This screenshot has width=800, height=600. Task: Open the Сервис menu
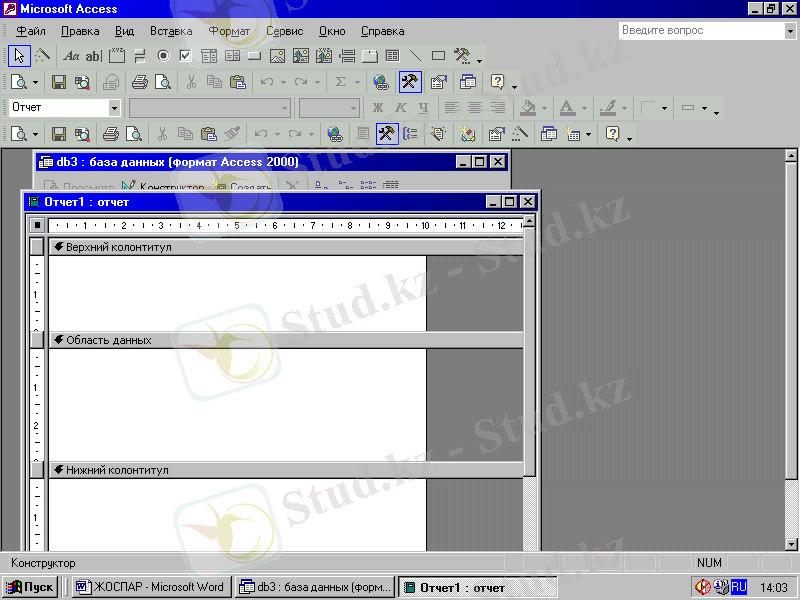(x=285, y=31)
